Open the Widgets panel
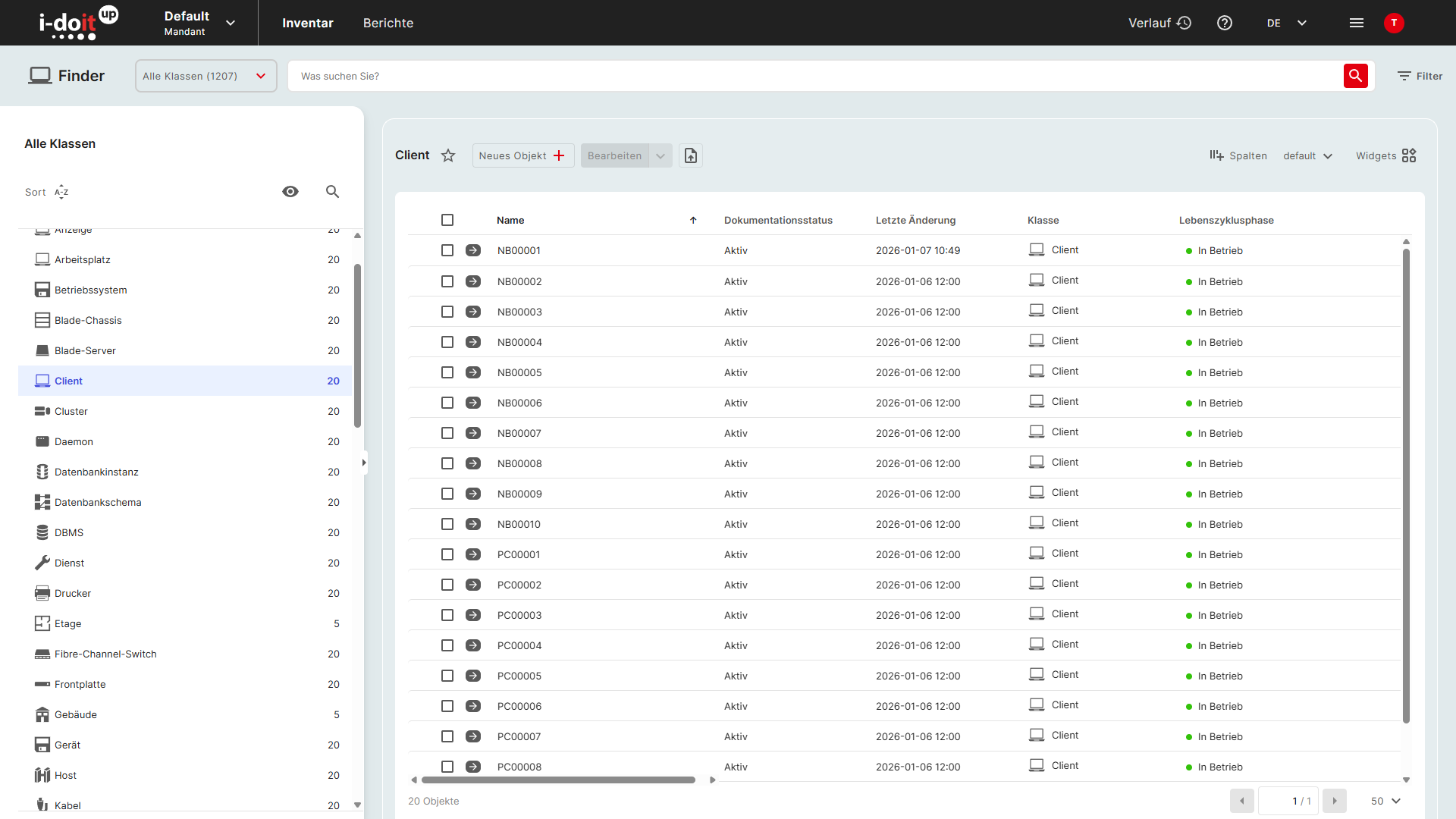The width and height of the screenshot is (1456, 819). click(x=1385, y=155)
